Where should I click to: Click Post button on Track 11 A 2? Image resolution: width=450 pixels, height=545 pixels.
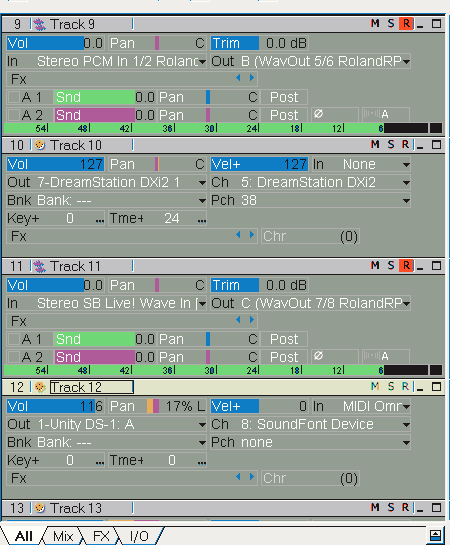coord(284,357)
